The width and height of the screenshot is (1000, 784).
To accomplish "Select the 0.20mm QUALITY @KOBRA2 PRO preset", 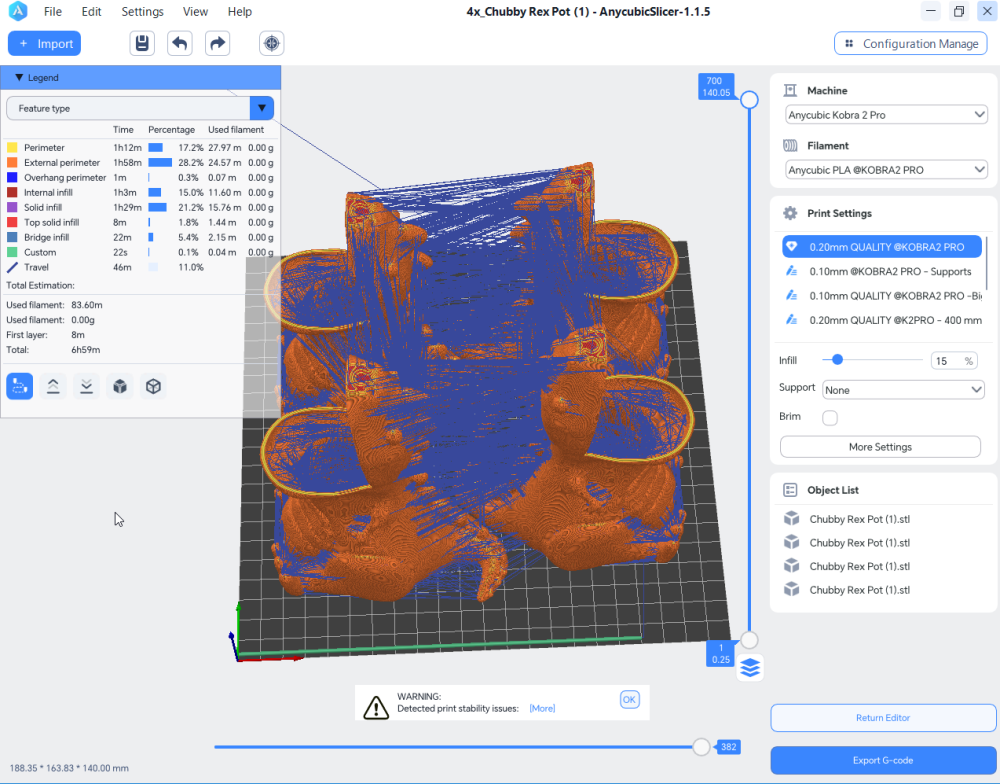I will pyautogui.click(x=882, y=247).
